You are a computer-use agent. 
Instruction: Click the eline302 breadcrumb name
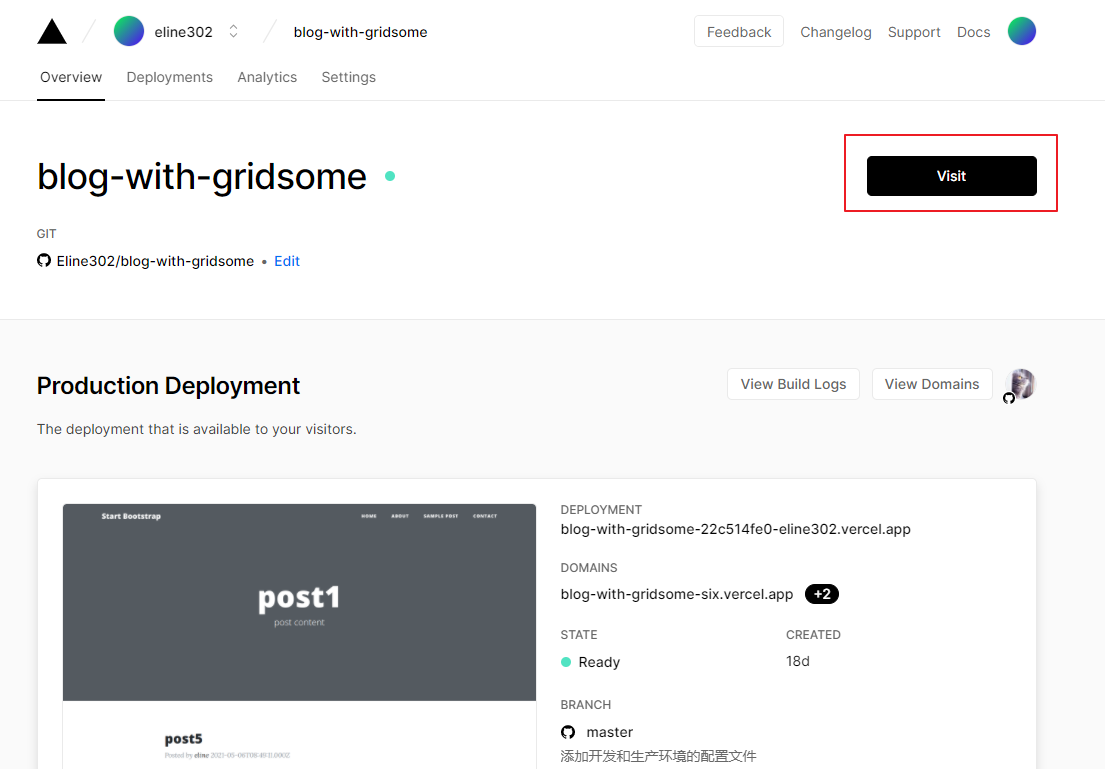pos(183,32)
